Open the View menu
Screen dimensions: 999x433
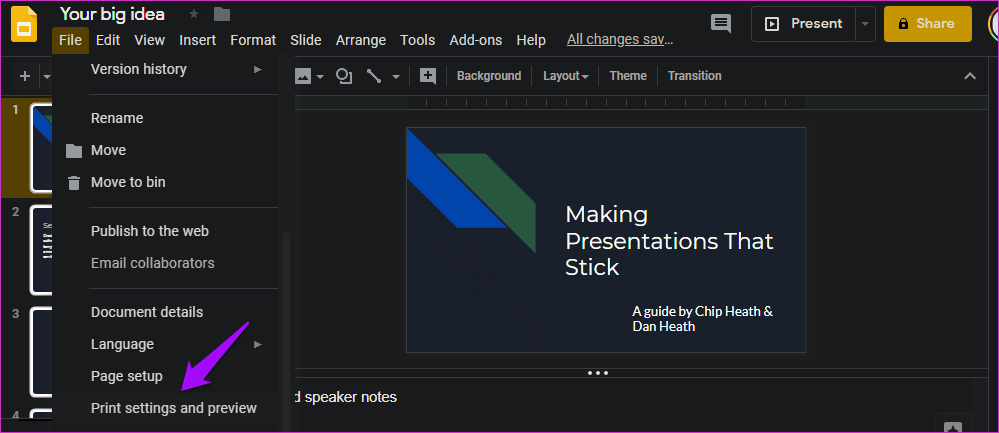150,40
